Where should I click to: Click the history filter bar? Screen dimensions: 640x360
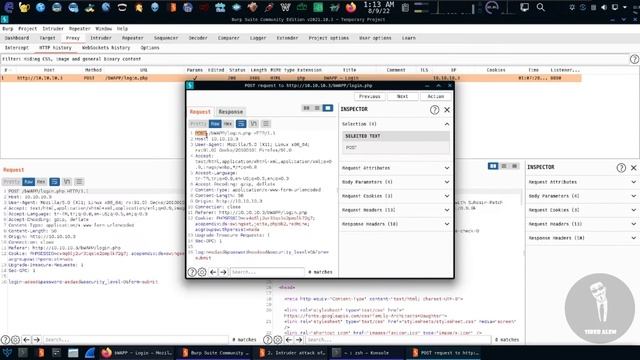pyautogui.click(x=314, y=59)
